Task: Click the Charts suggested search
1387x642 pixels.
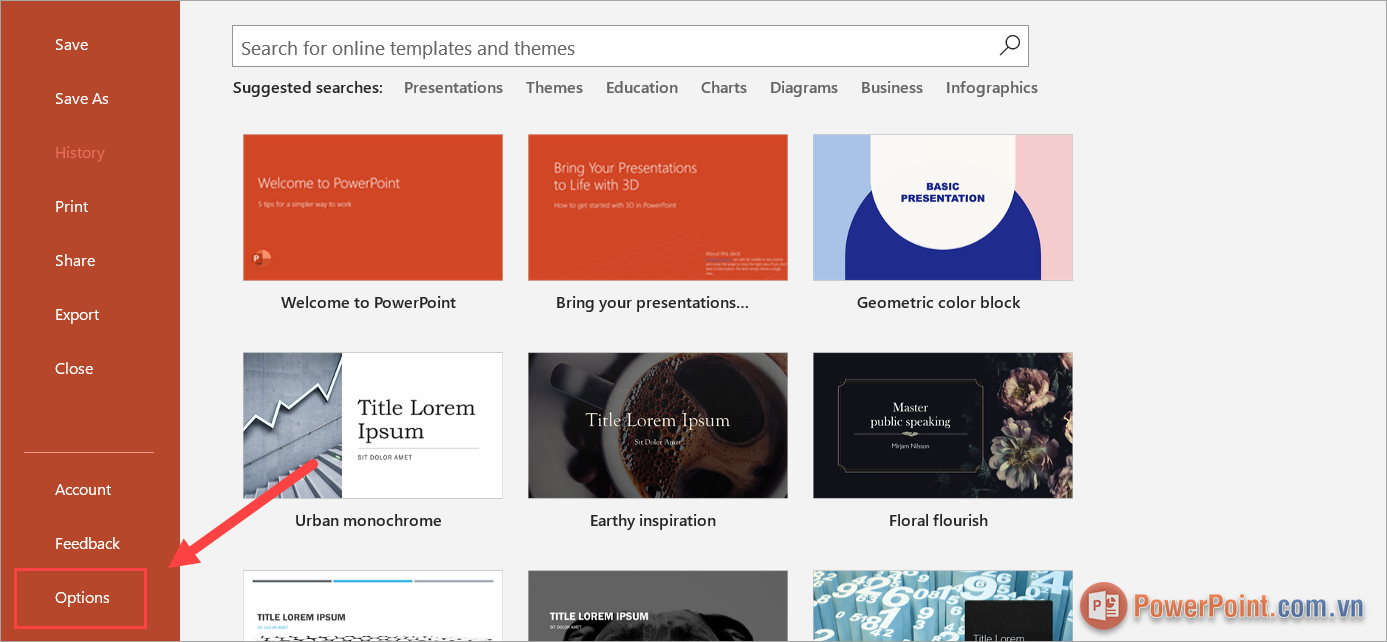Action: pyautogui.click(x=723, y=87)
